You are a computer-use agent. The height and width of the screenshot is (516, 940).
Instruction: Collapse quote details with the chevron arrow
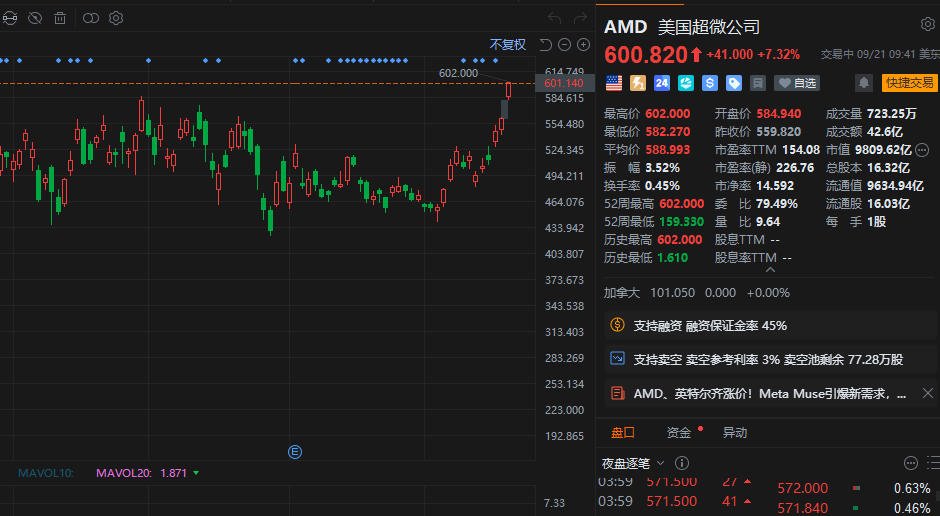[771, 270]
